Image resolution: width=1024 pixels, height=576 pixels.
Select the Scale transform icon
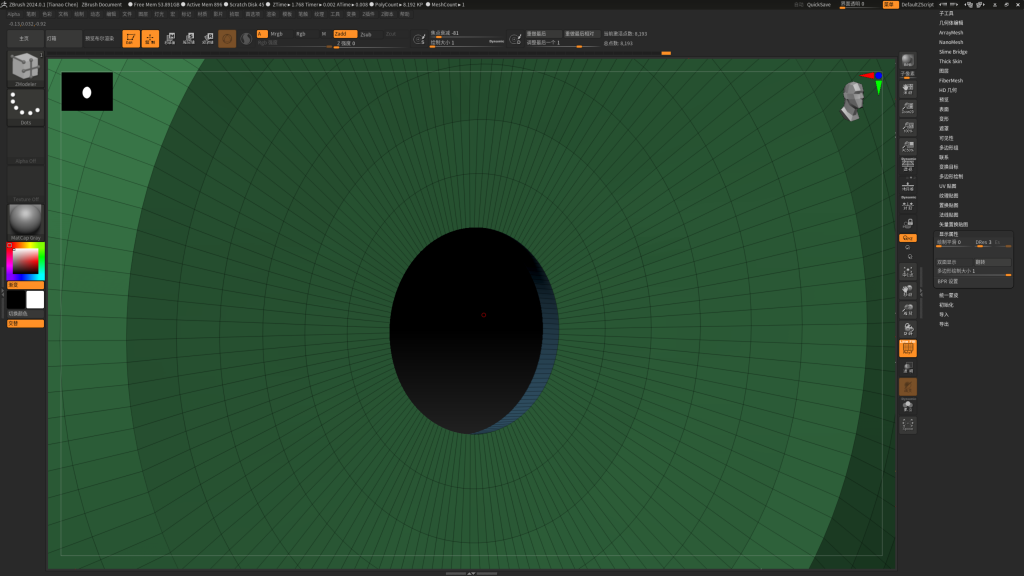(189, 39)
